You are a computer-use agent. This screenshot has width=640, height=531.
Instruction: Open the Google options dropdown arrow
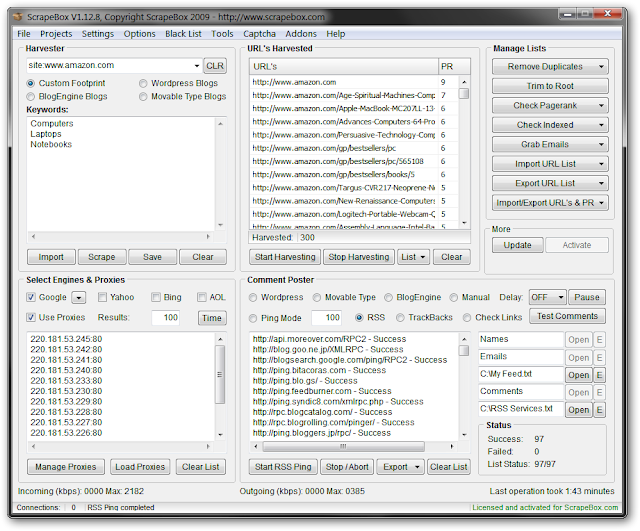[79, 298]
